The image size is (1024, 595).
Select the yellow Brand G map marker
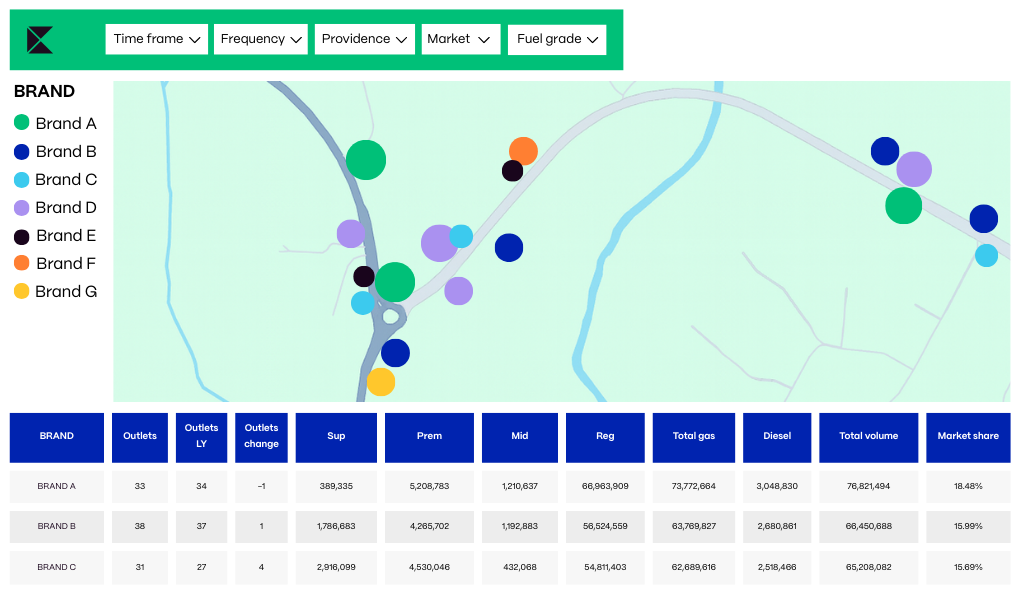pyautogui.click(x=381, y=382)
